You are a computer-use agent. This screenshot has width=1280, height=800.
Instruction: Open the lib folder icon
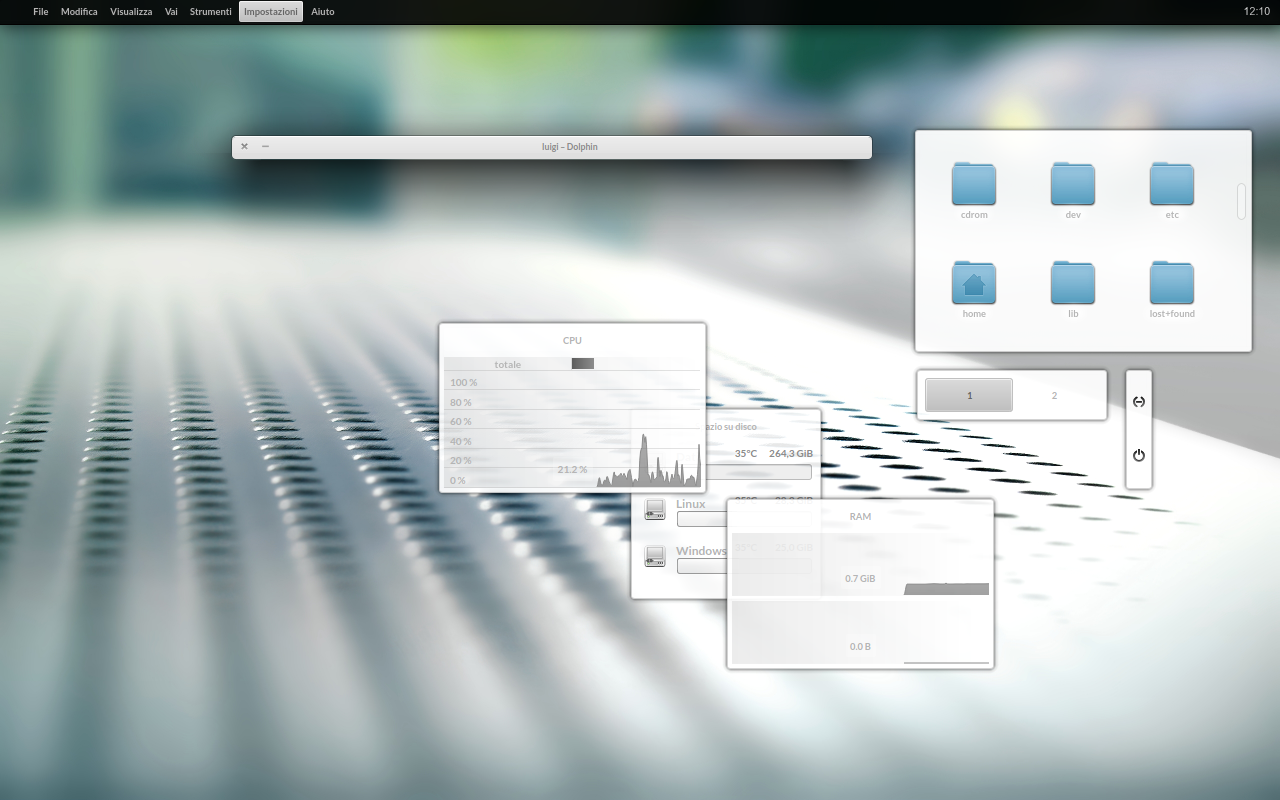(x=1073, y=283)
